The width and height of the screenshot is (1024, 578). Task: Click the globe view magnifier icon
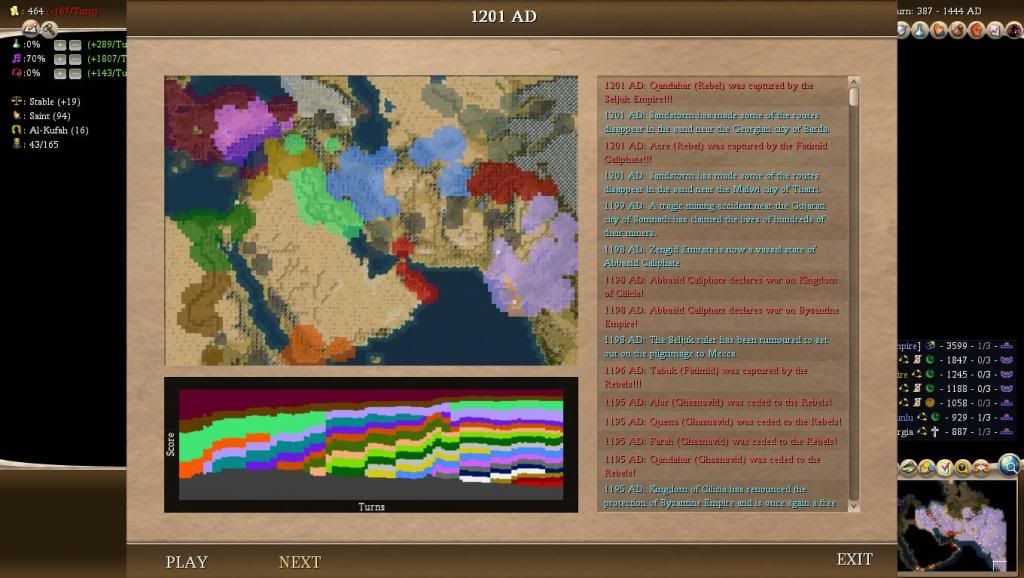click(1010, 465)
